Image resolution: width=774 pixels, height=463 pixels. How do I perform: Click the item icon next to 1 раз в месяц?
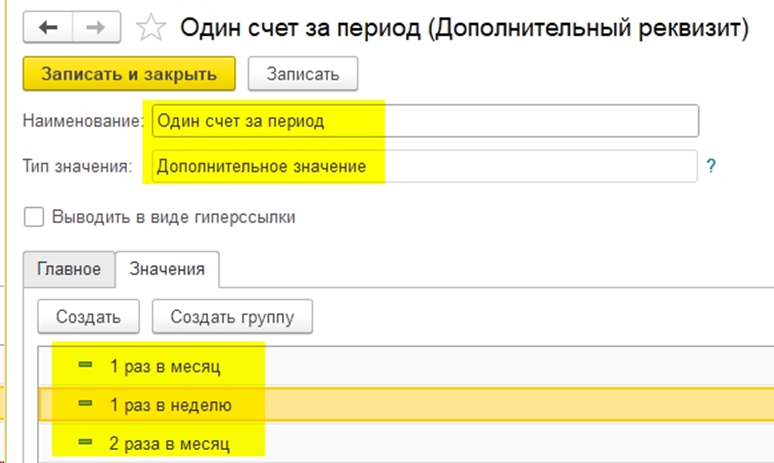85,365
